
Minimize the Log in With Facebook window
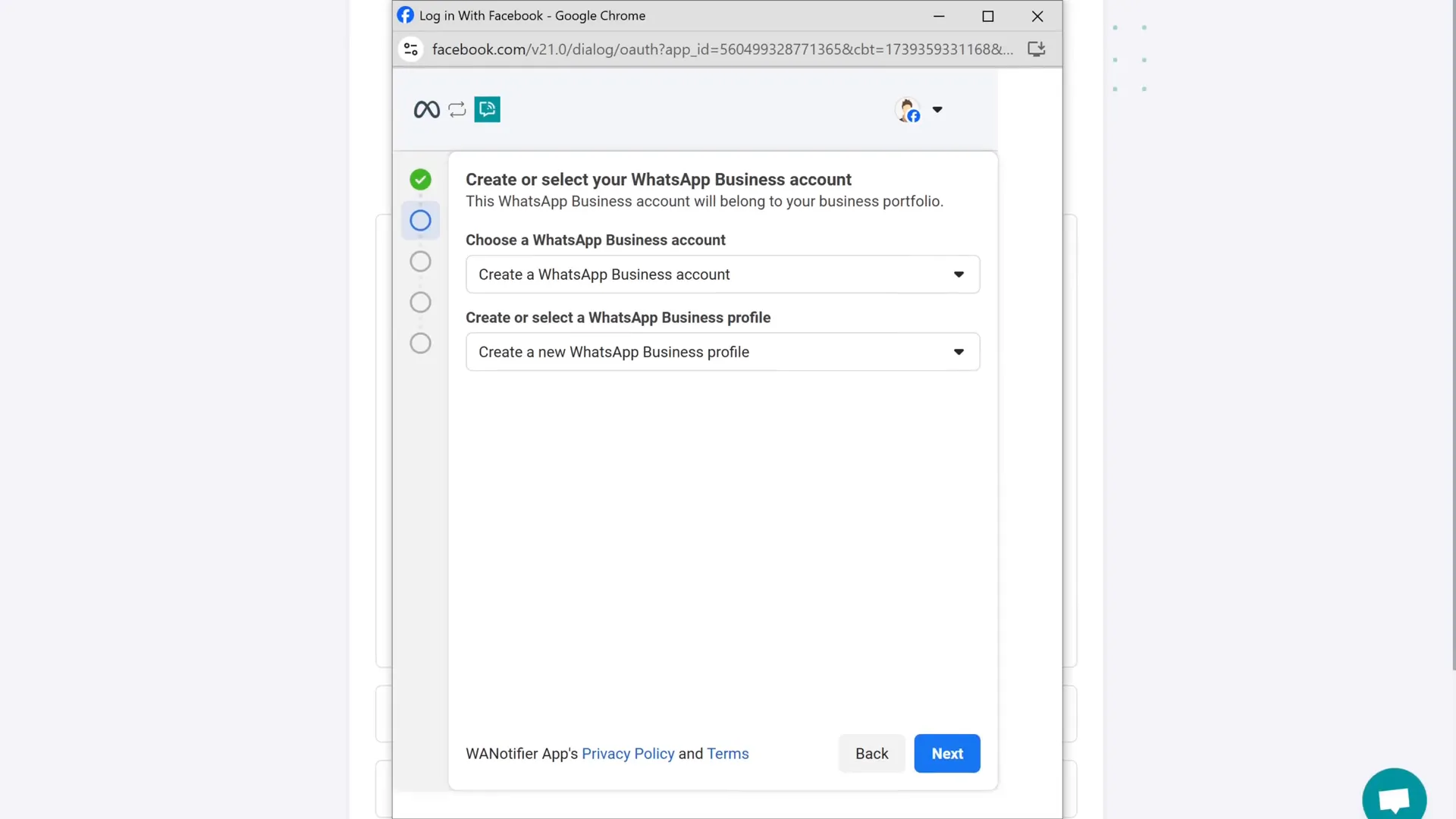[939, 16]
